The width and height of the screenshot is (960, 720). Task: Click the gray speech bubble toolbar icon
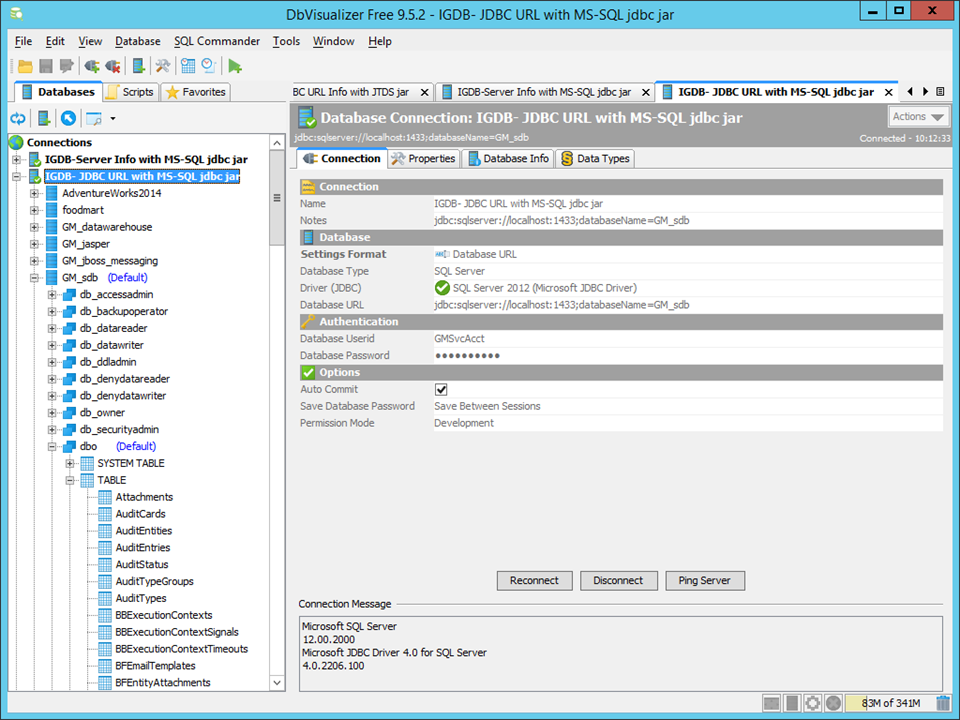pyautogui.click(x=66, y=66)
